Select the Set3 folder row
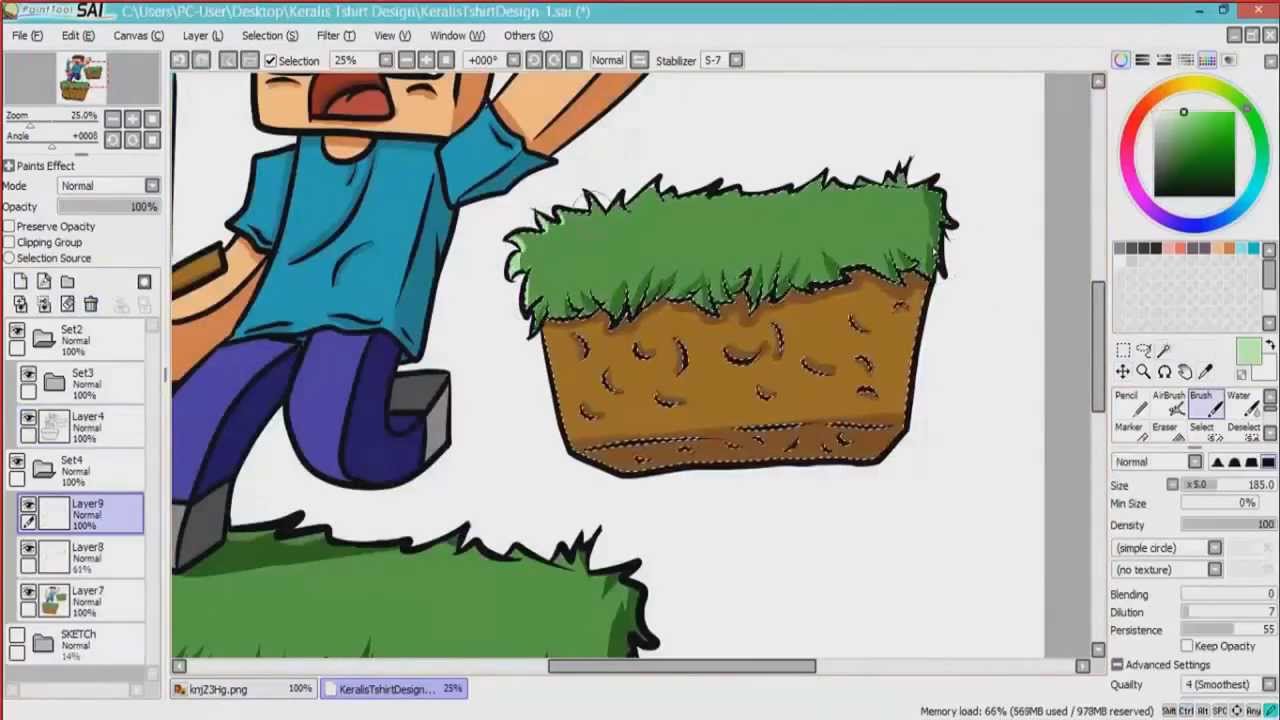 81,384
